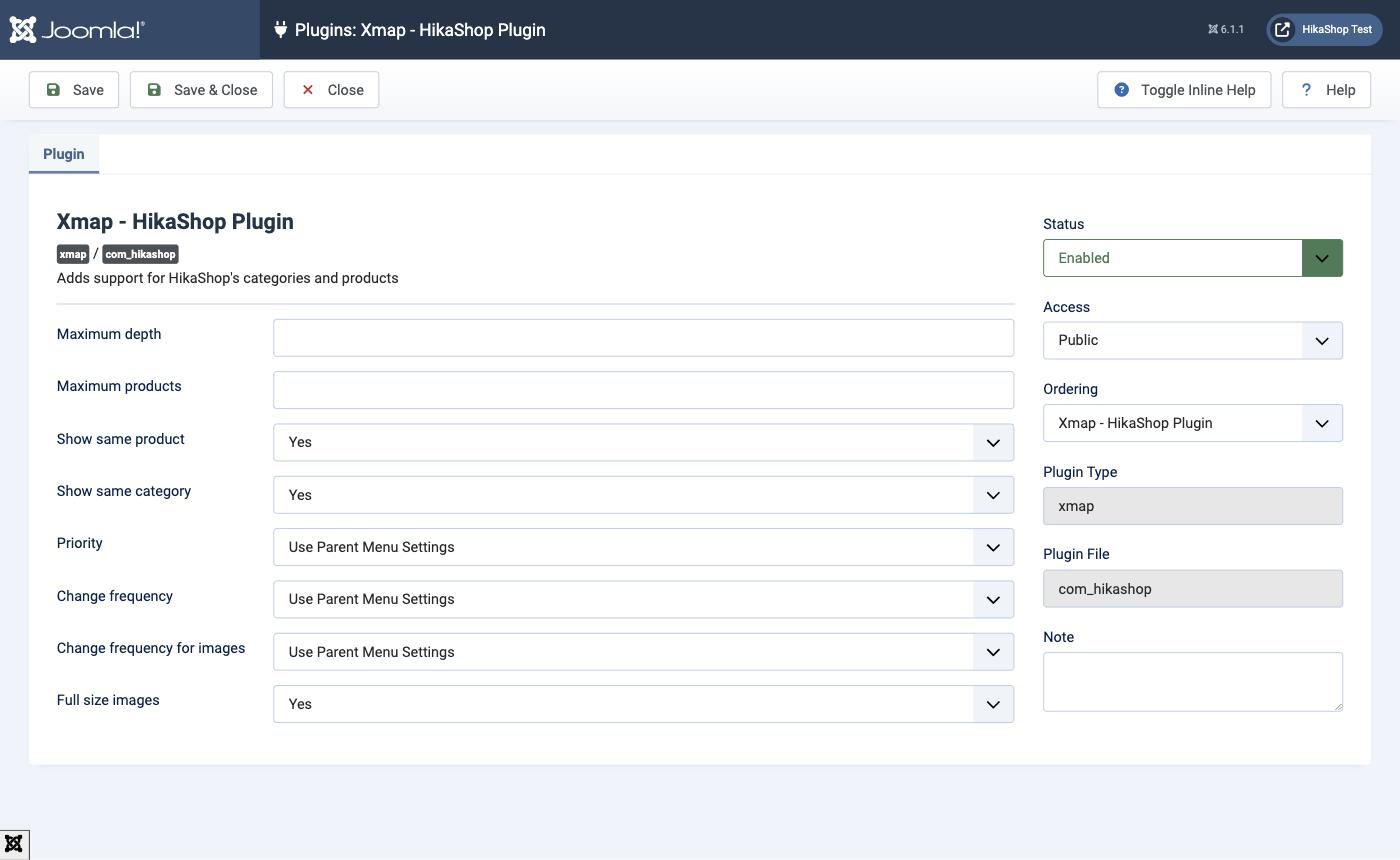Screen dimensions: 1400x860
Task: Open the Help button
Action: click(x=1326, y=90)
